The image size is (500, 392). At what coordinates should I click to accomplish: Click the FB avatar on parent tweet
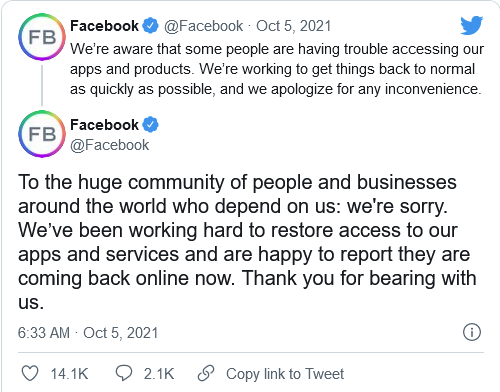(x=42, y=37)
